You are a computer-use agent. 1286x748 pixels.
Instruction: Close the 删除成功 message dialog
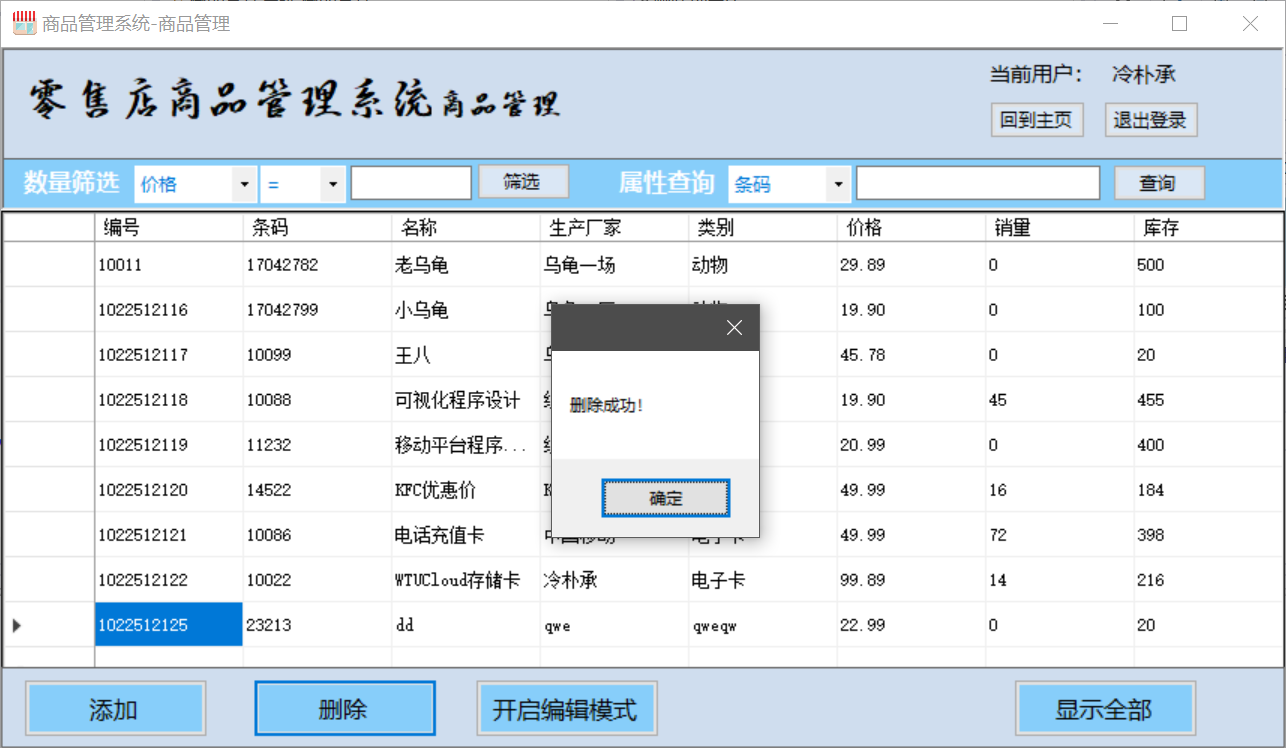click(x=734, y=328)
